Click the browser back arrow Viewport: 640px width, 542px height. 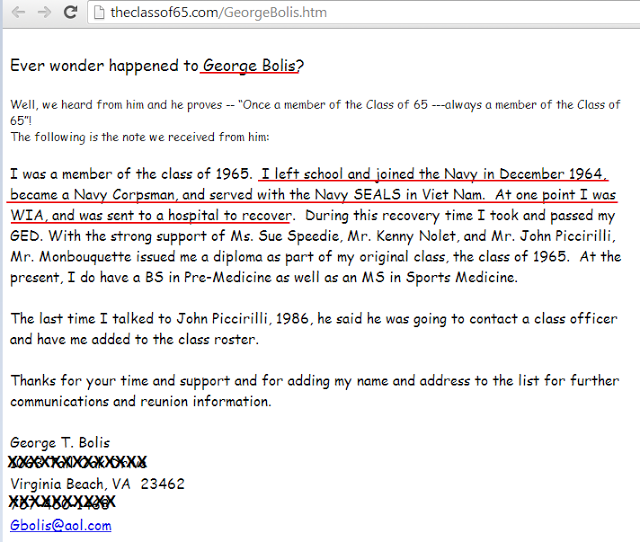tap(18, 13)
